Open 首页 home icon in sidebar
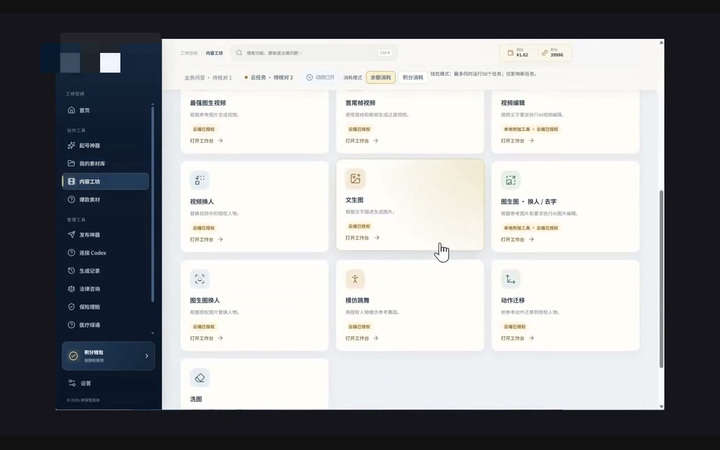 (x=71, y=110)
